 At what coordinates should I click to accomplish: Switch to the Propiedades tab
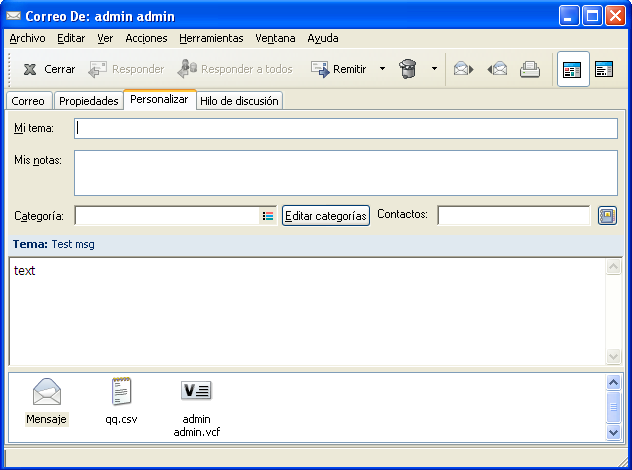(88, 101)
